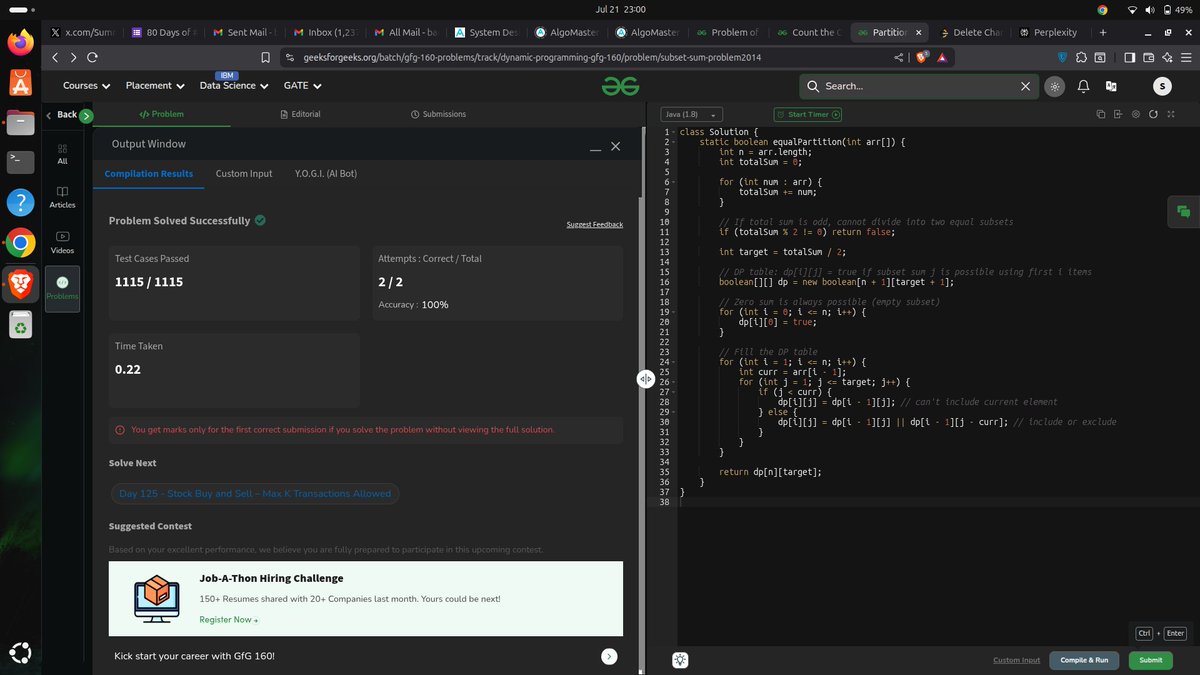
Task: Click the Compile & Run button
Action: pos(1084,660)
